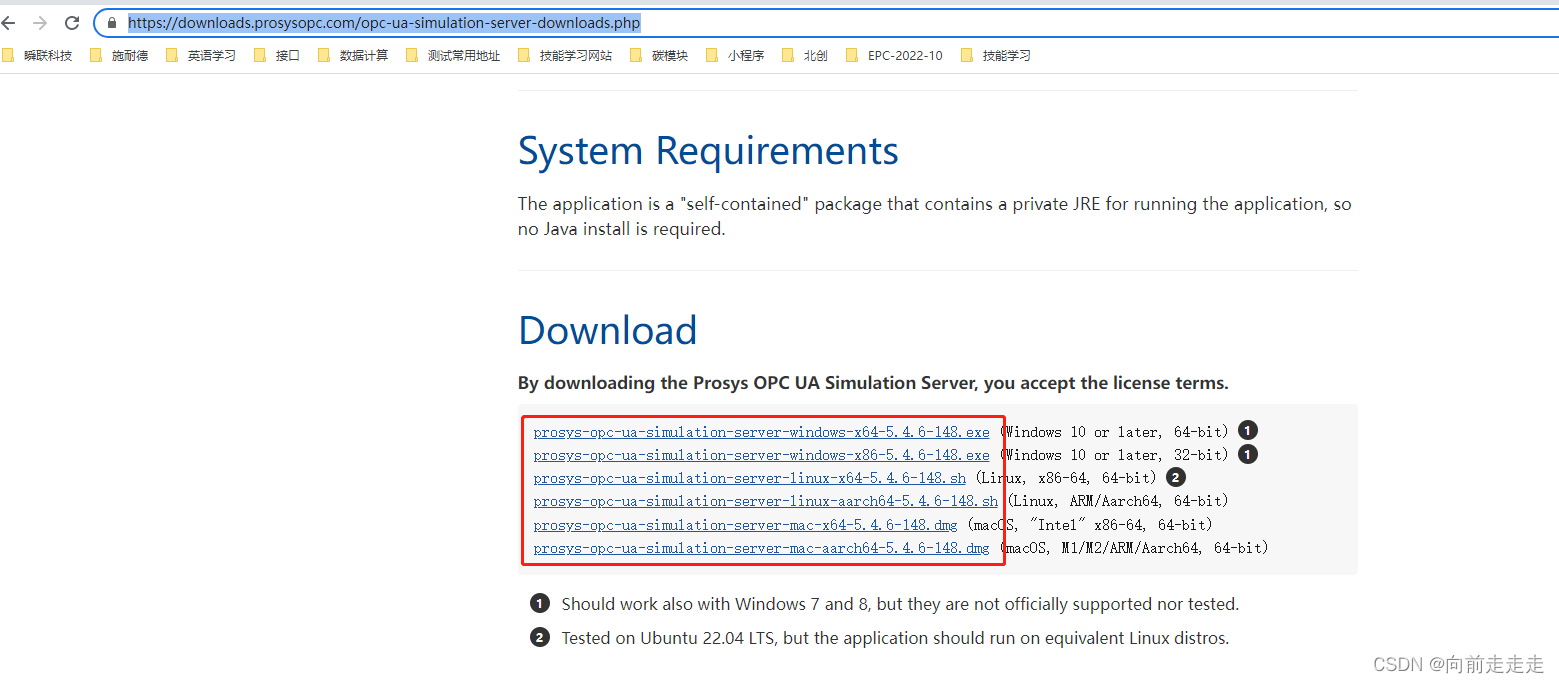Viewport: 1559px width, 683px height.
Task: Open the 小程序 bookmark folder
Action: click(x=735, y=56)
